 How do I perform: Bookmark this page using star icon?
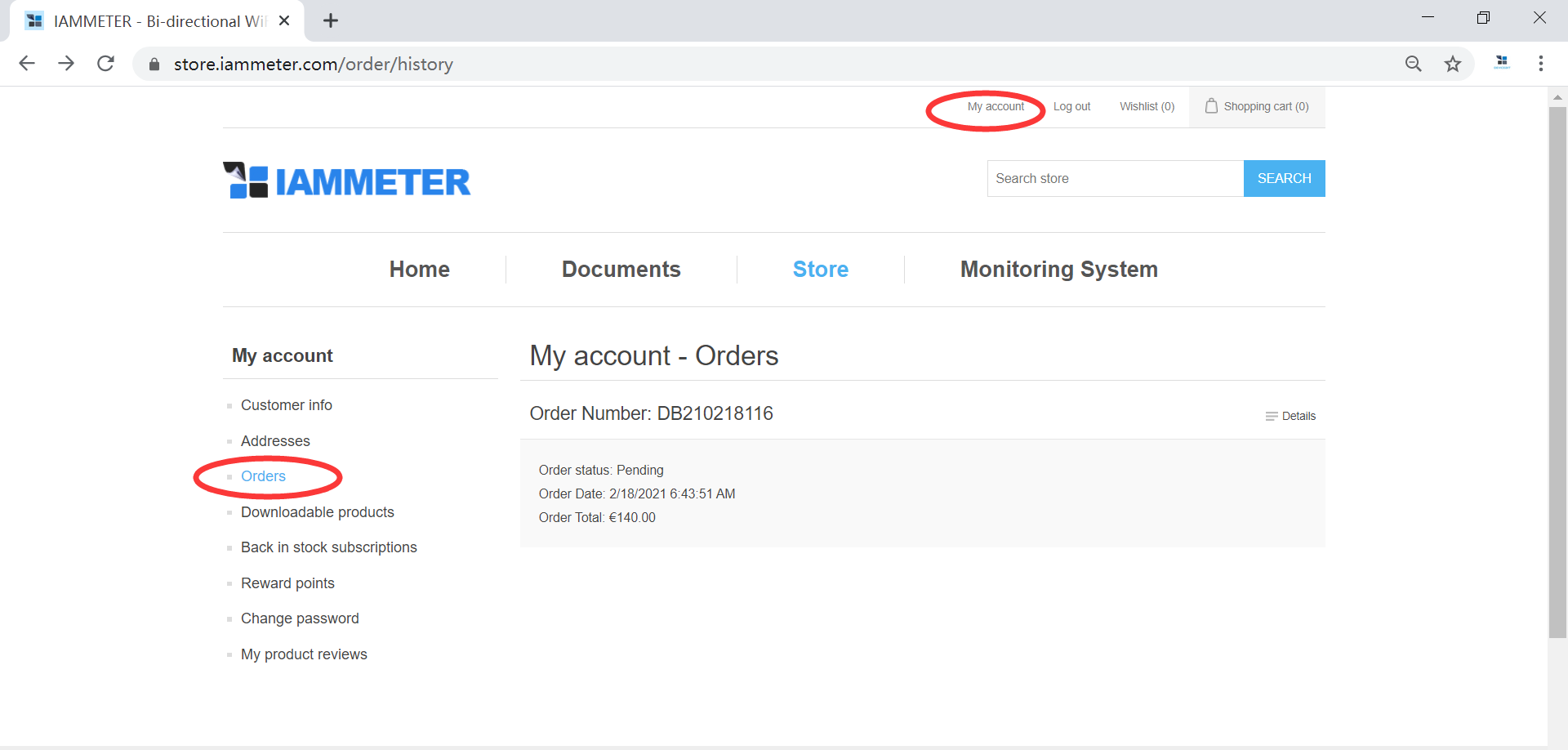[1452, 64]
